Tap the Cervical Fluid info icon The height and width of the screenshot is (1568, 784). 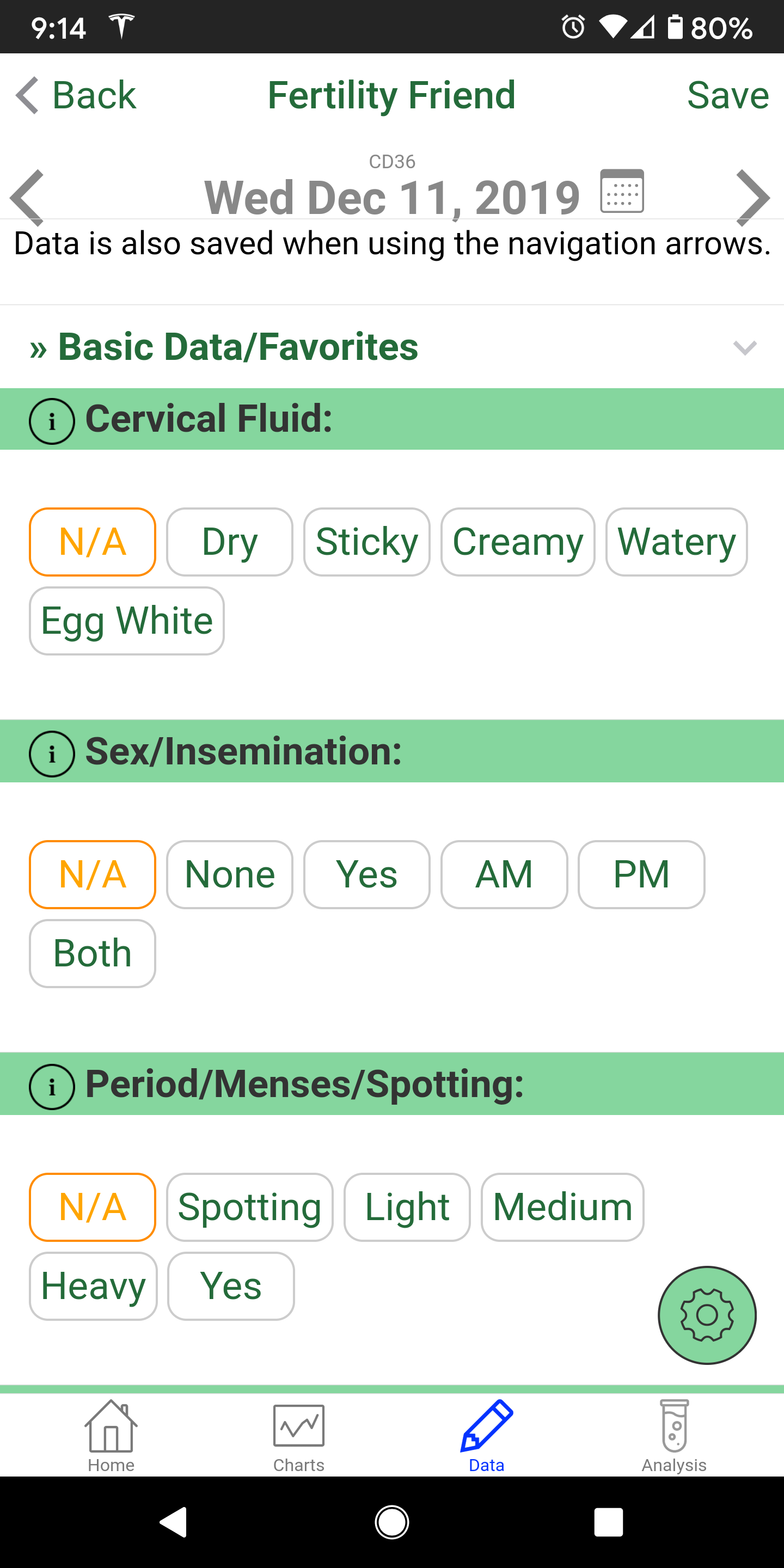pos(52,421)
